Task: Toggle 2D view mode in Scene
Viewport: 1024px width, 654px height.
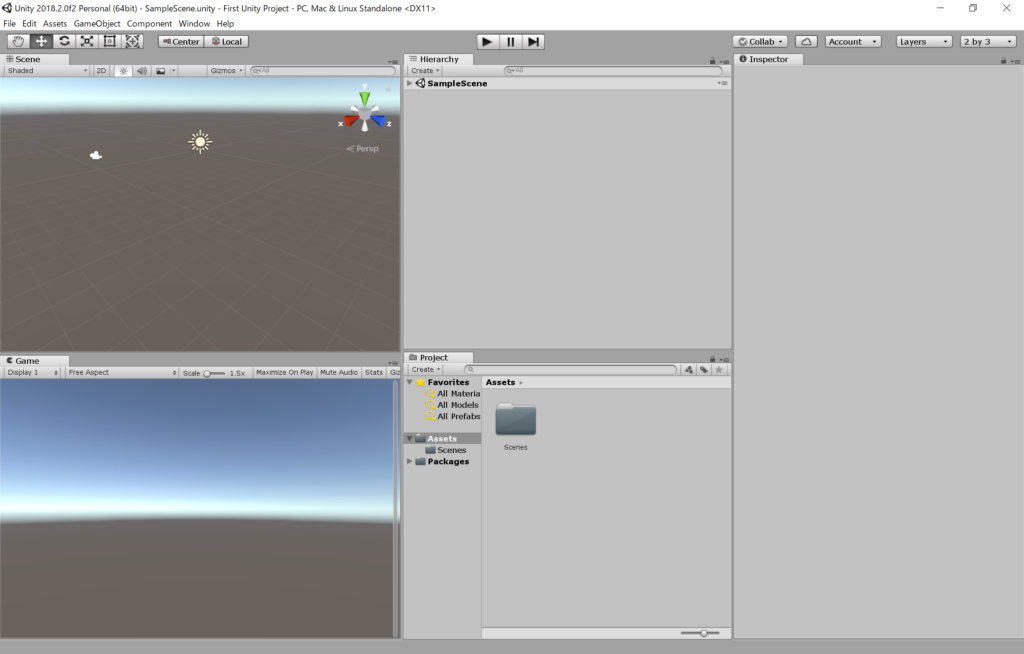Action: tap(101, 71)
